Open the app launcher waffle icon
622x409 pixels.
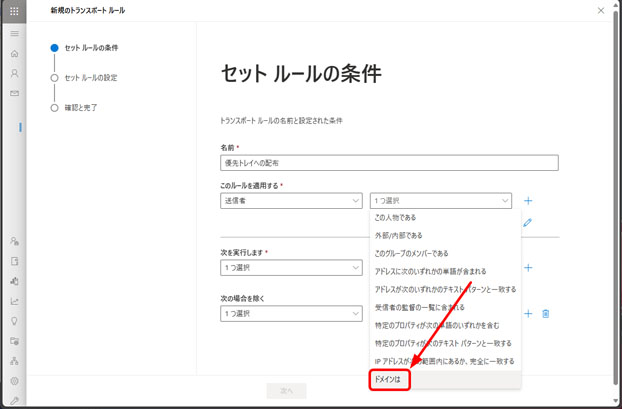click(x=14, y=11)
